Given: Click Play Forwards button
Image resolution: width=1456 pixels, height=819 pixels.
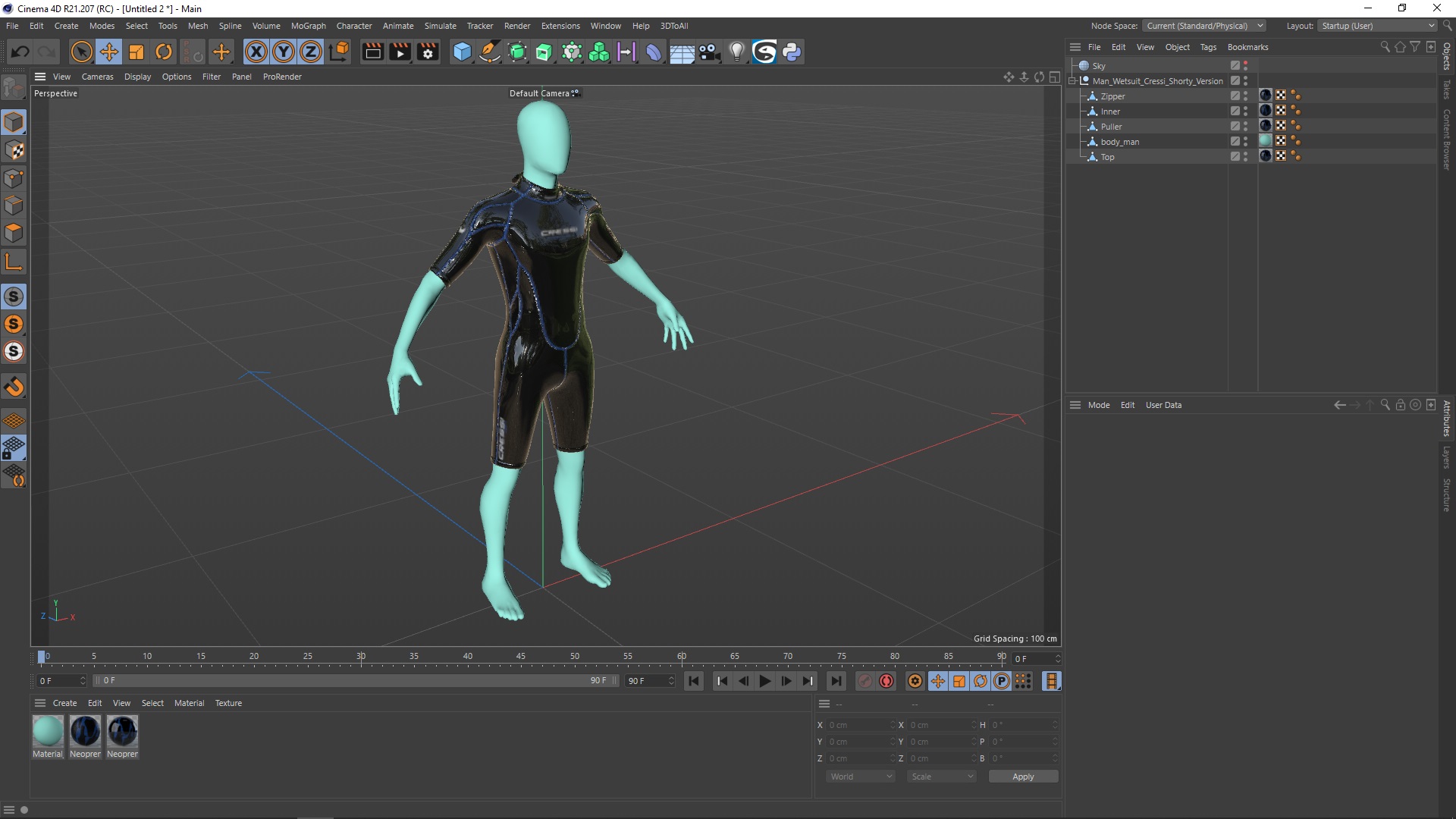Looking at the screenshot, I should click(765, 681).
